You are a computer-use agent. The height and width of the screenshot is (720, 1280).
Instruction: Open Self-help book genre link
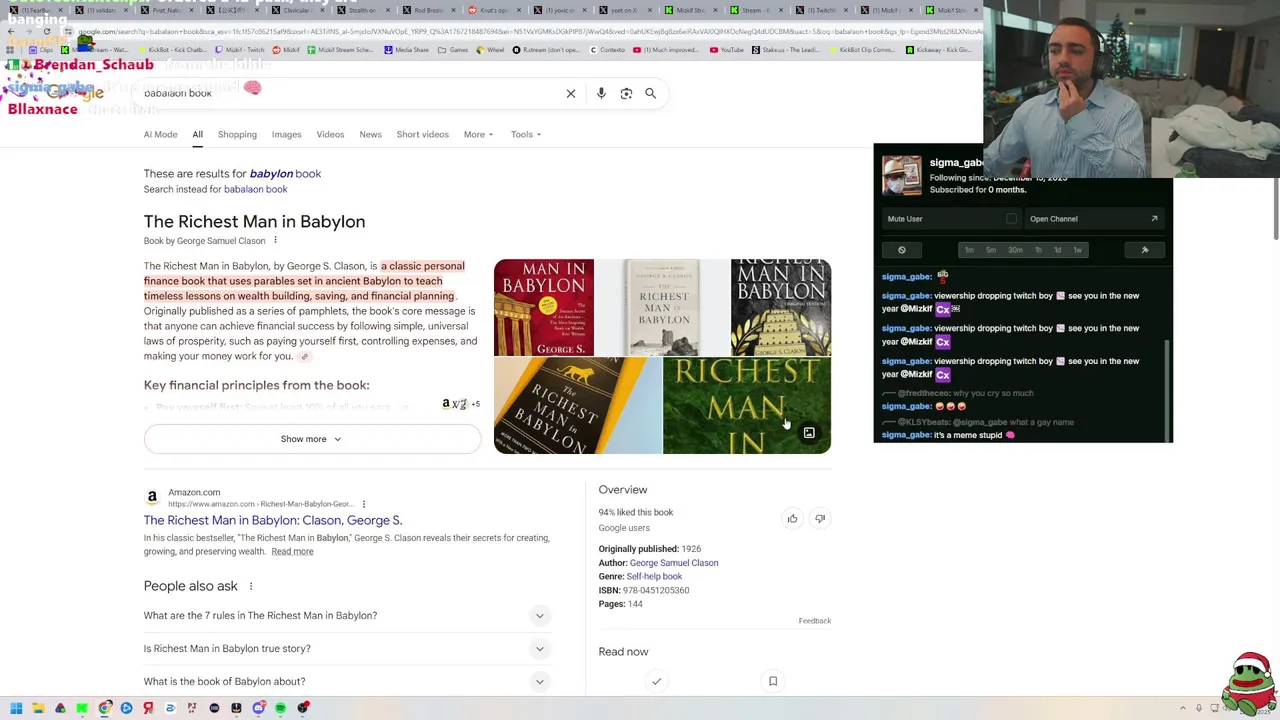tap(654, 577)
